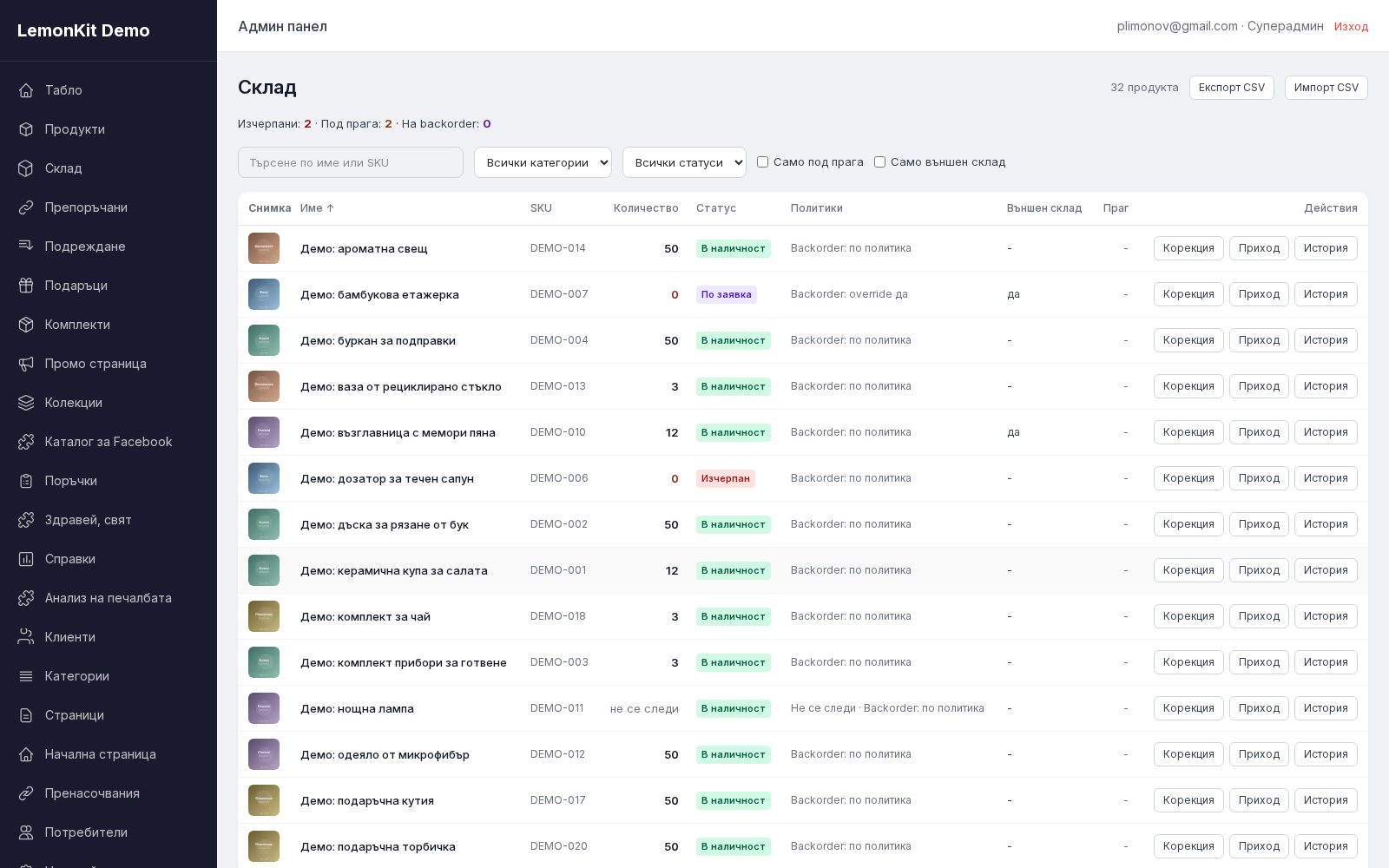The image size is (1389, 868).
Task: Click the search field for name or SKU
Action: 351,162
